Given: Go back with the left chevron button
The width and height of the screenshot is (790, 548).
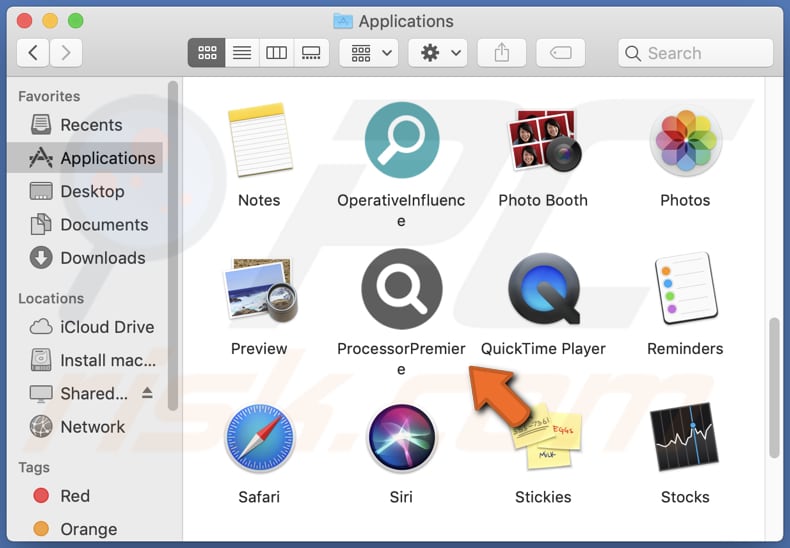Looking at the screenshot, I should point(33,52).
